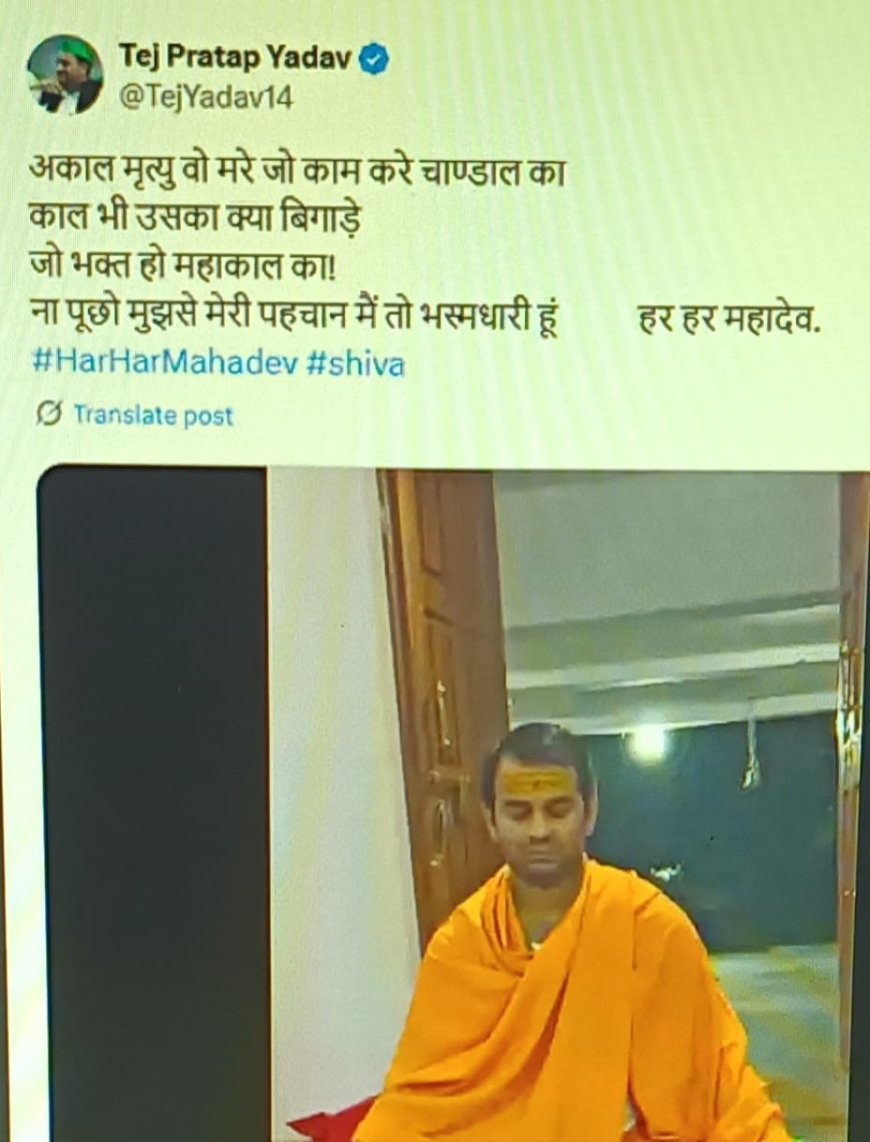Click tweet line starting with ना पूछो मुझसे
The width and height of the screenshot is (870, 1142).
pyautogui.click(x=294, y=318)
